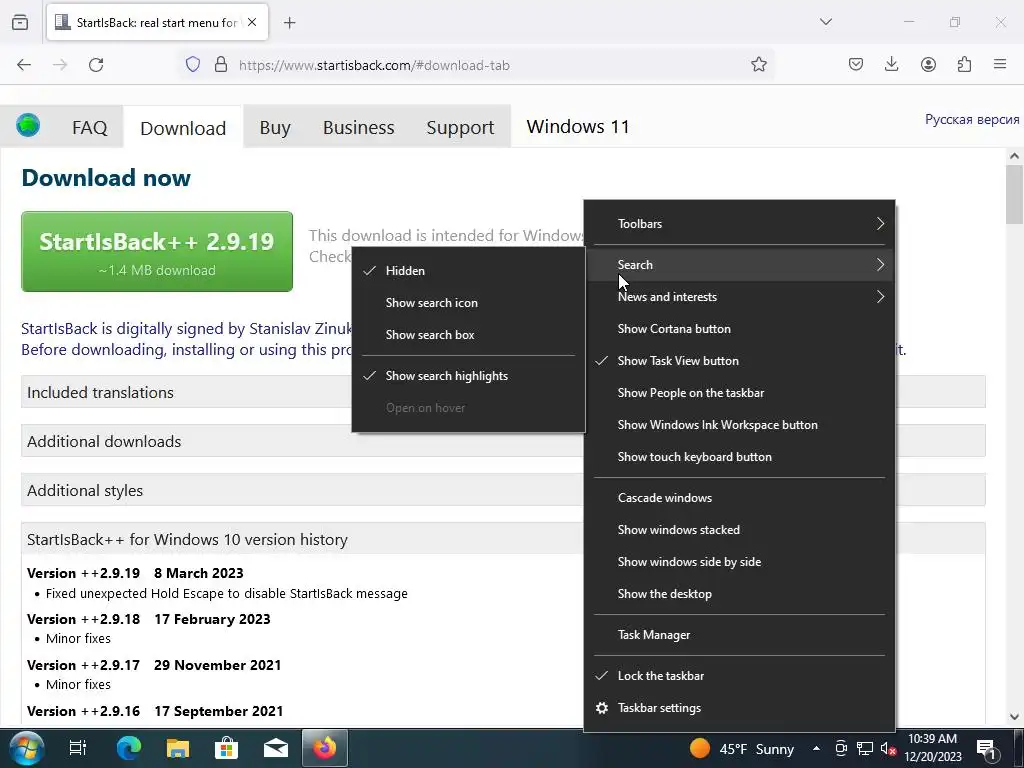Choose Show search box option
The image size is (1024, 768).
point(468,334)
